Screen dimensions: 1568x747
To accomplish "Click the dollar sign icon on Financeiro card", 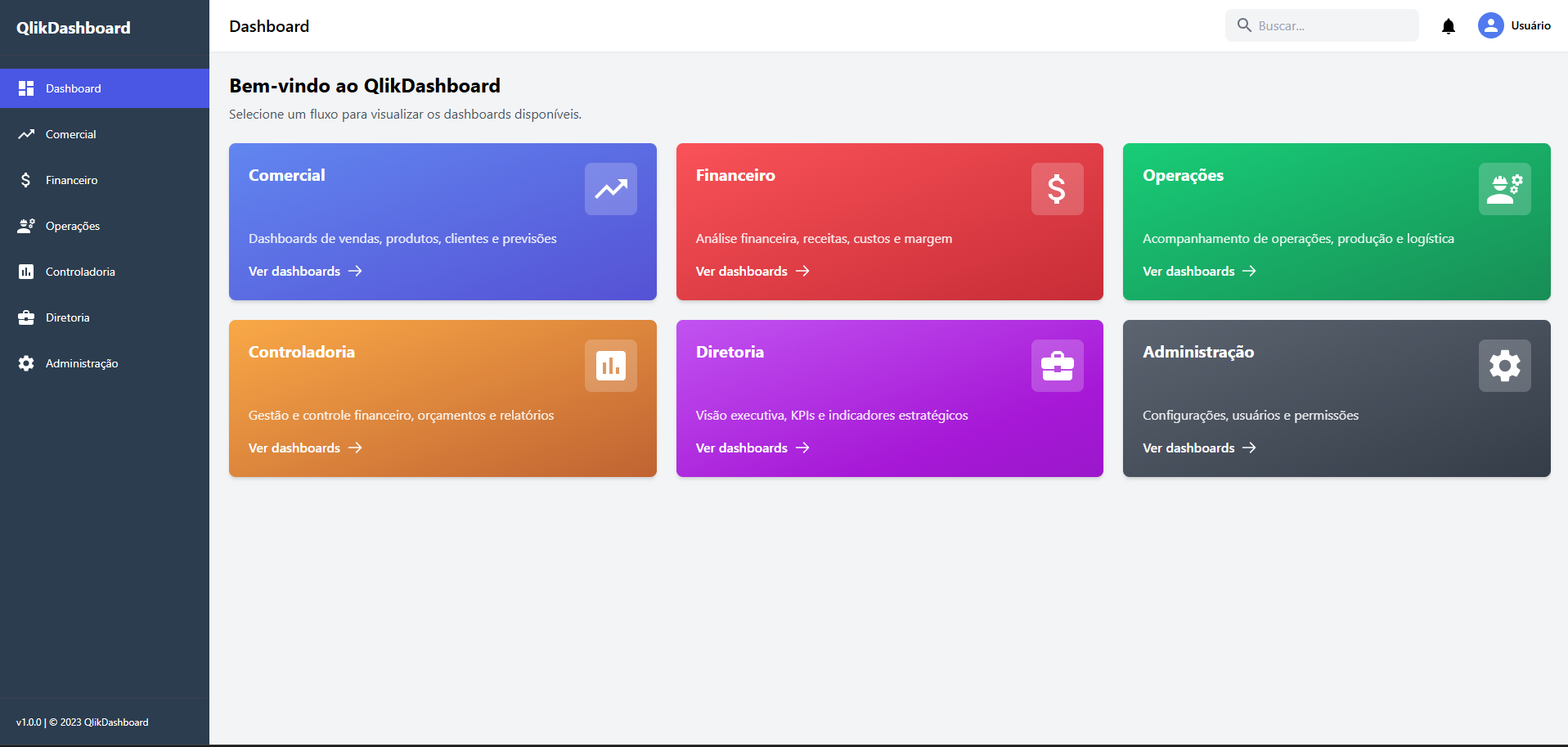I will pyautogui.click(x=1057, y=189).
